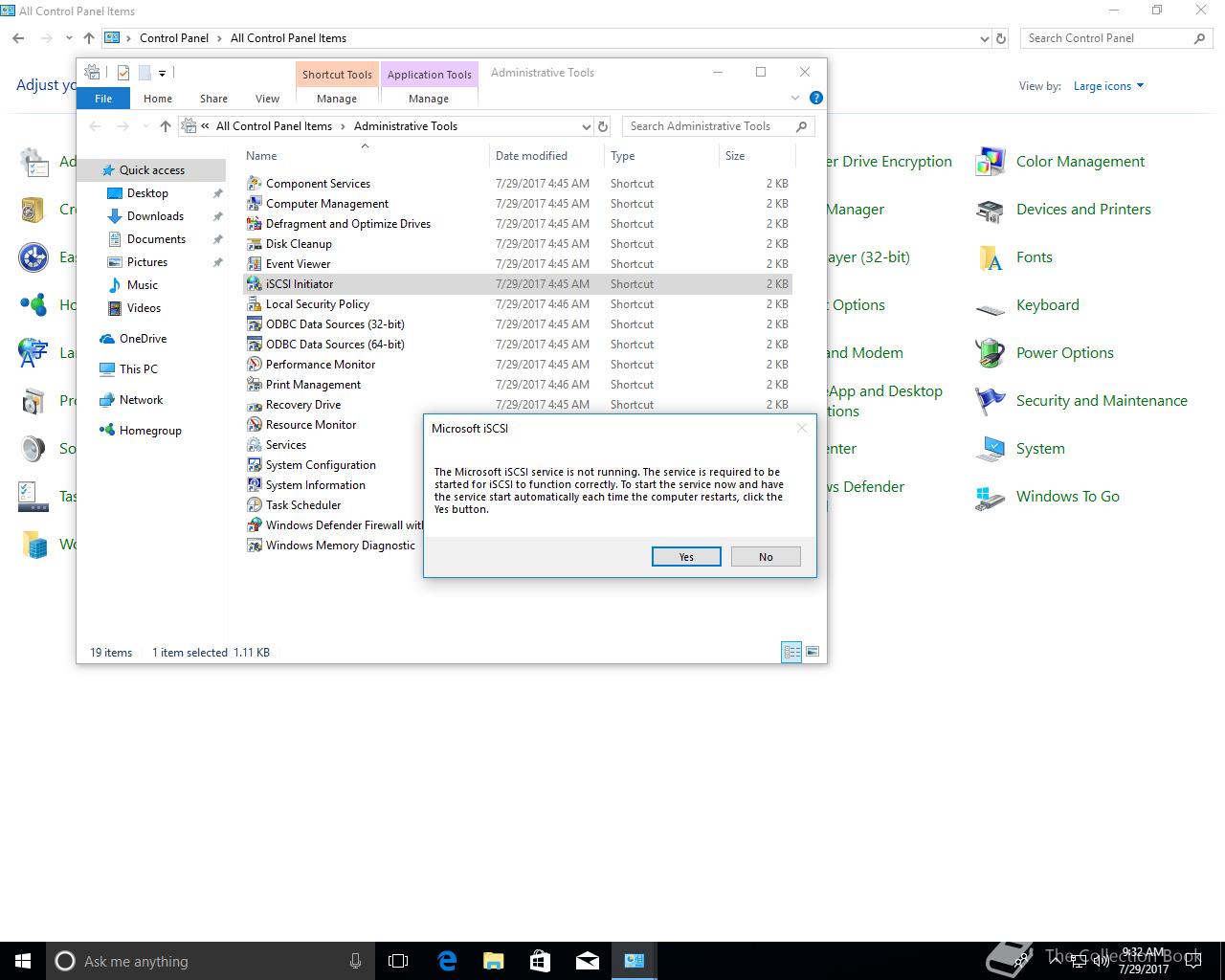Open Explorer address bar history dropdown
This screenshot has height=980, width=1225.
586,126
